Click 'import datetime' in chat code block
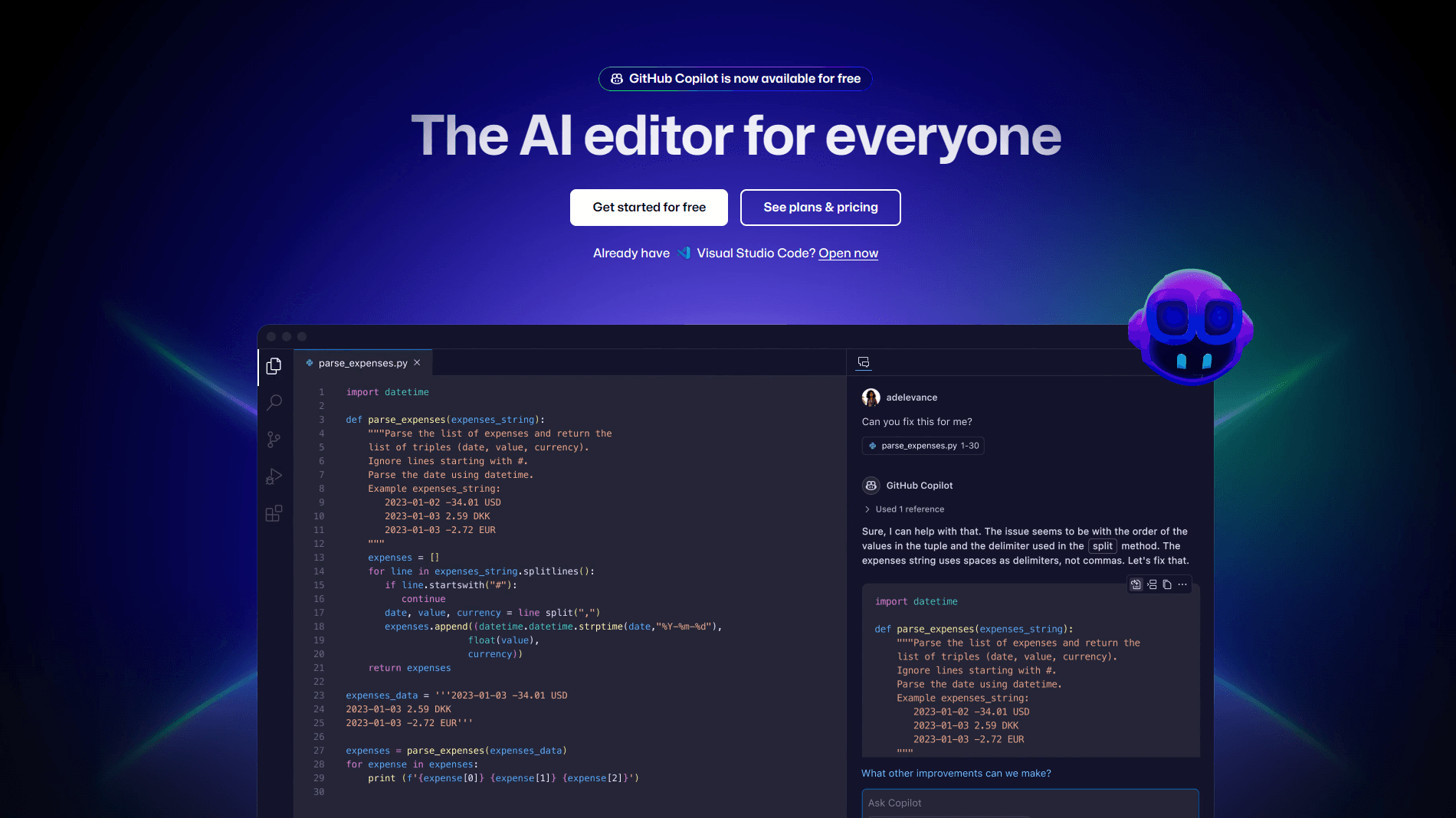 pos(917,602)
